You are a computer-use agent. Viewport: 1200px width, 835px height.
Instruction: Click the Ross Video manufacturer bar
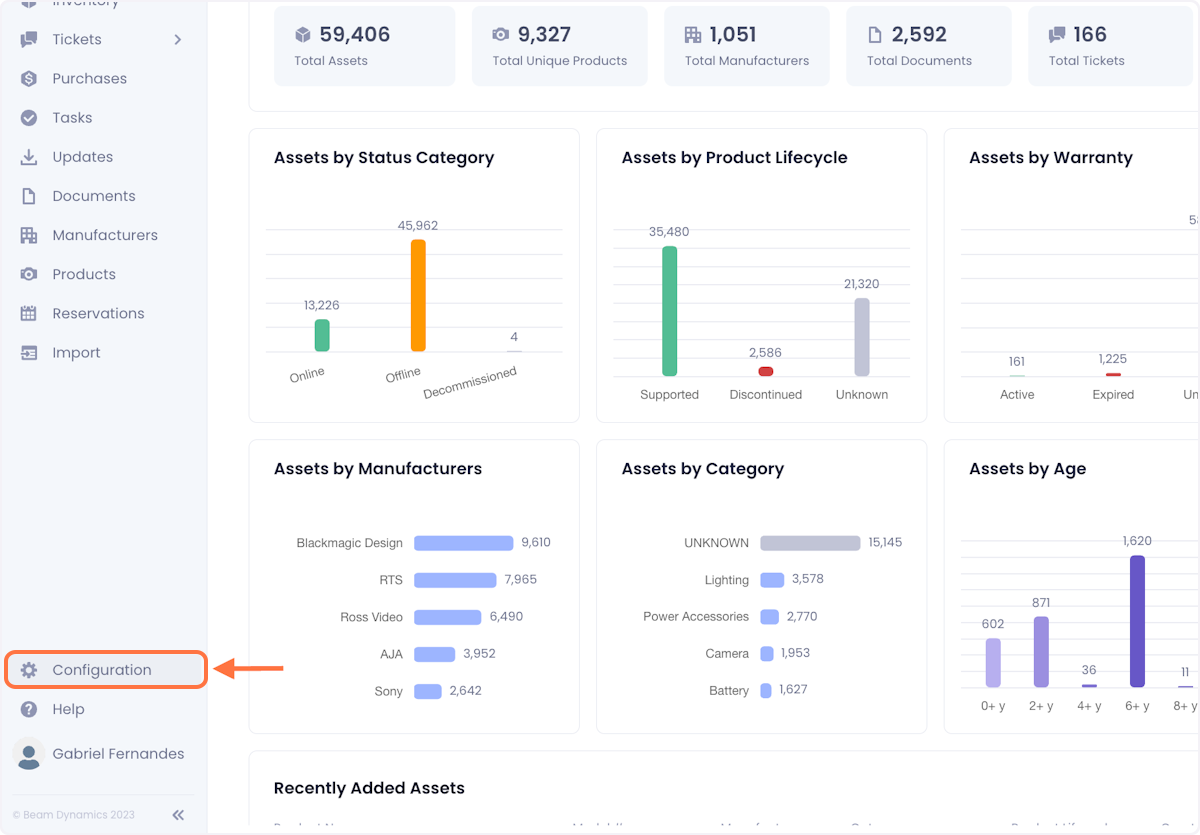(448, 617)
